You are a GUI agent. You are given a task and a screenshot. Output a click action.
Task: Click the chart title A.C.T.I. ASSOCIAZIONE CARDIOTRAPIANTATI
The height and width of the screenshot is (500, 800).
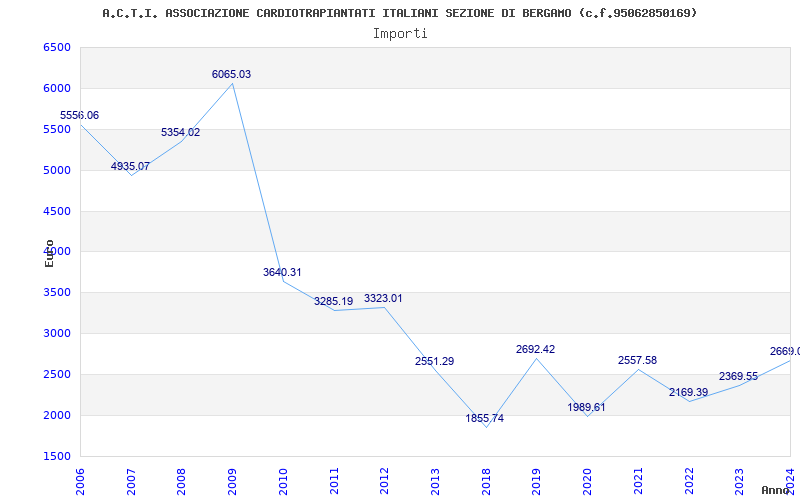[x=399, y=13]
